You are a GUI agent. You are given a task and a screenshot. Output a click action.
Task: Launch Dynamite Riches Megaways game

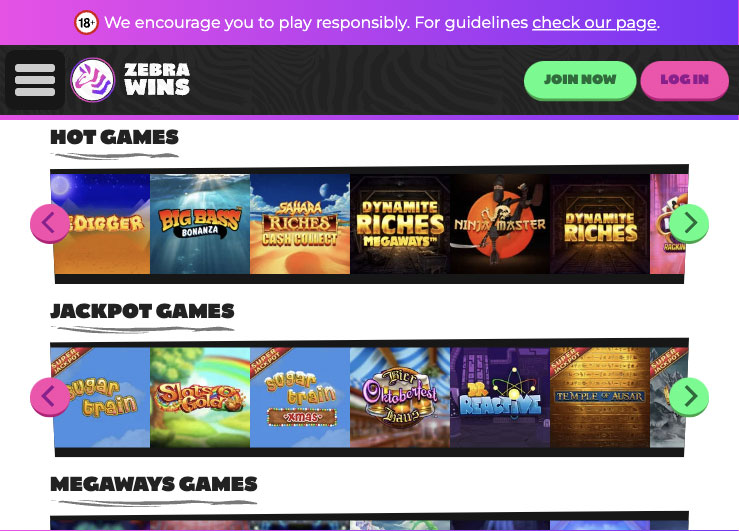click(400, 224)
